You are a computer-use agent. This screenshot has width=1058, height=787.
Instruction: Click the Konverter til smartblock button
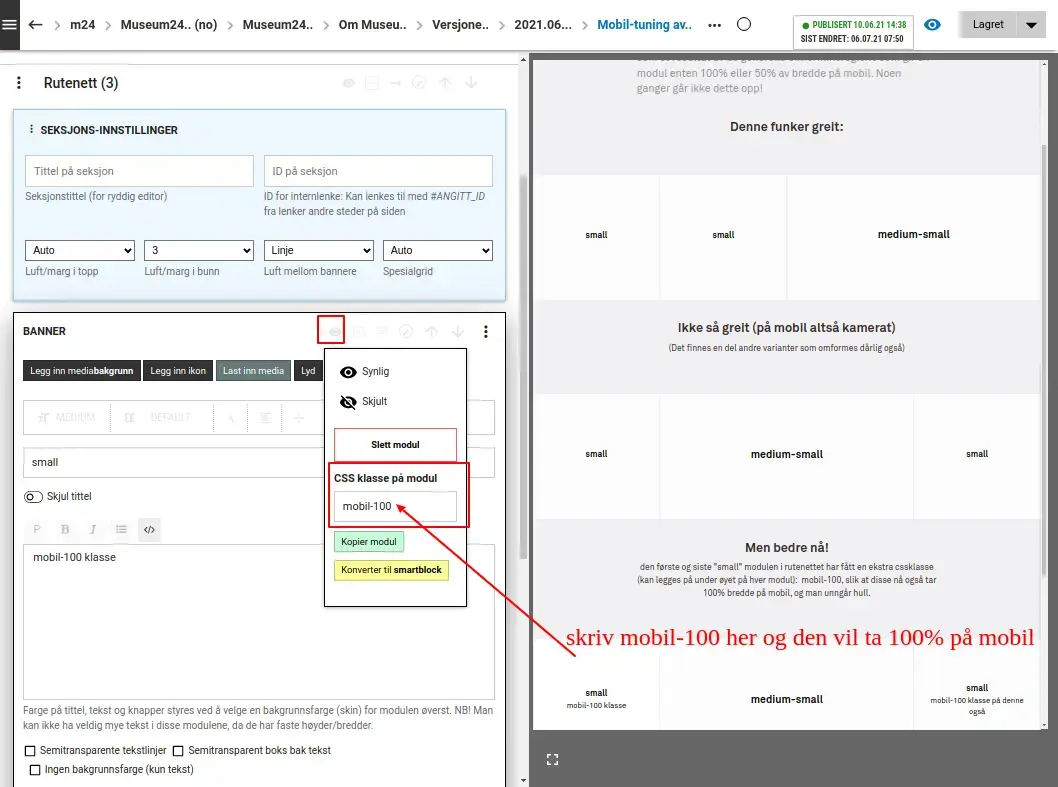pyautogui.click(x=391, y=570)
